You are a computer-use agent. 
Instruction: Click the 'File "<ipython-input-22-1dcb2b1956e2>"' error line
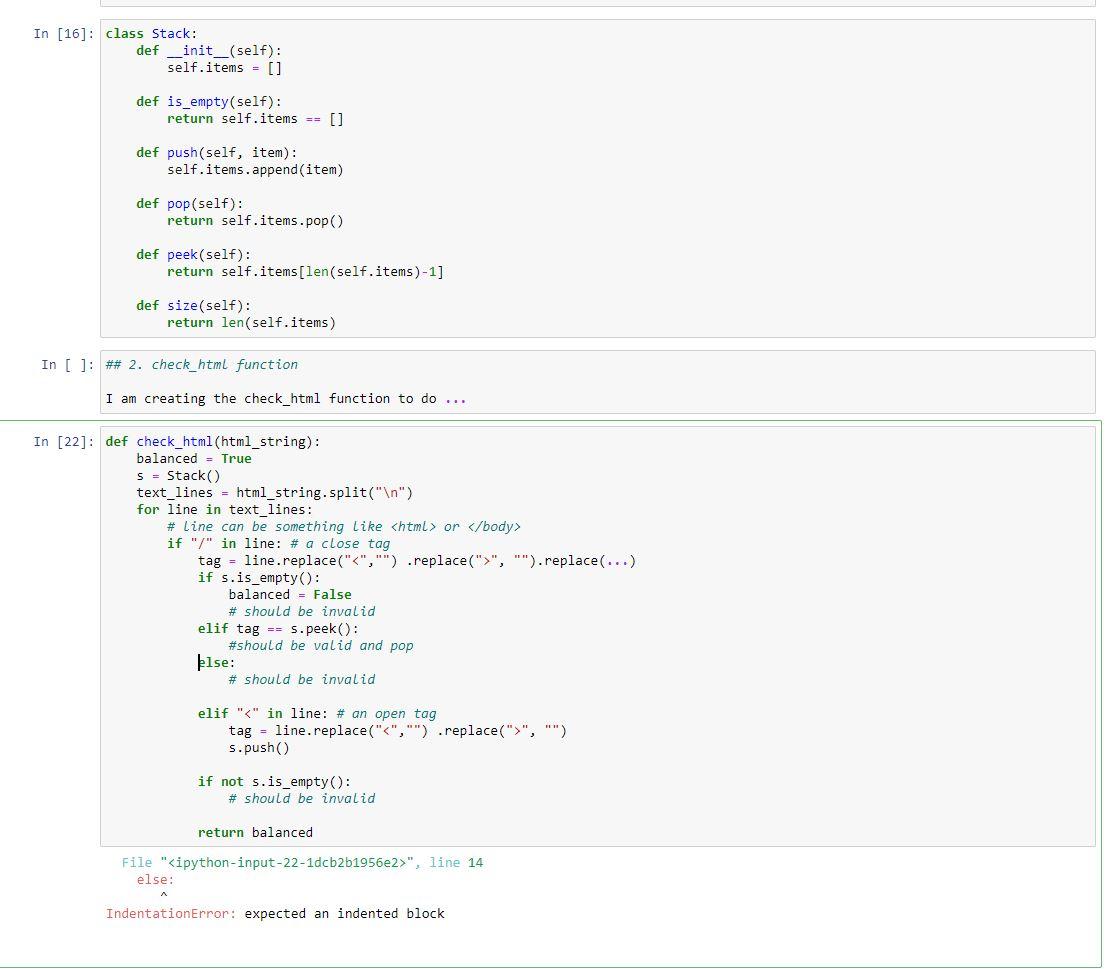click(x=302, y=862)
